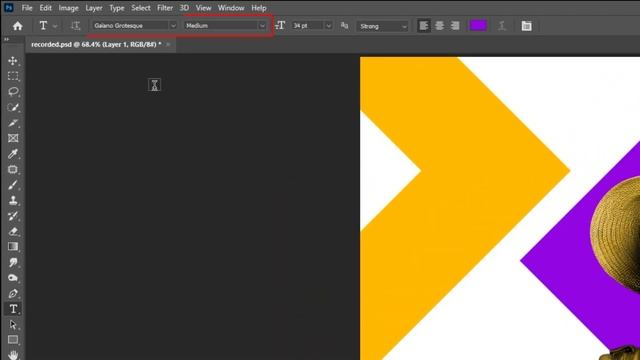Screen dimensions: 640x360
Task: Select the Rectangle shape tool
Action: pos(13,340)
